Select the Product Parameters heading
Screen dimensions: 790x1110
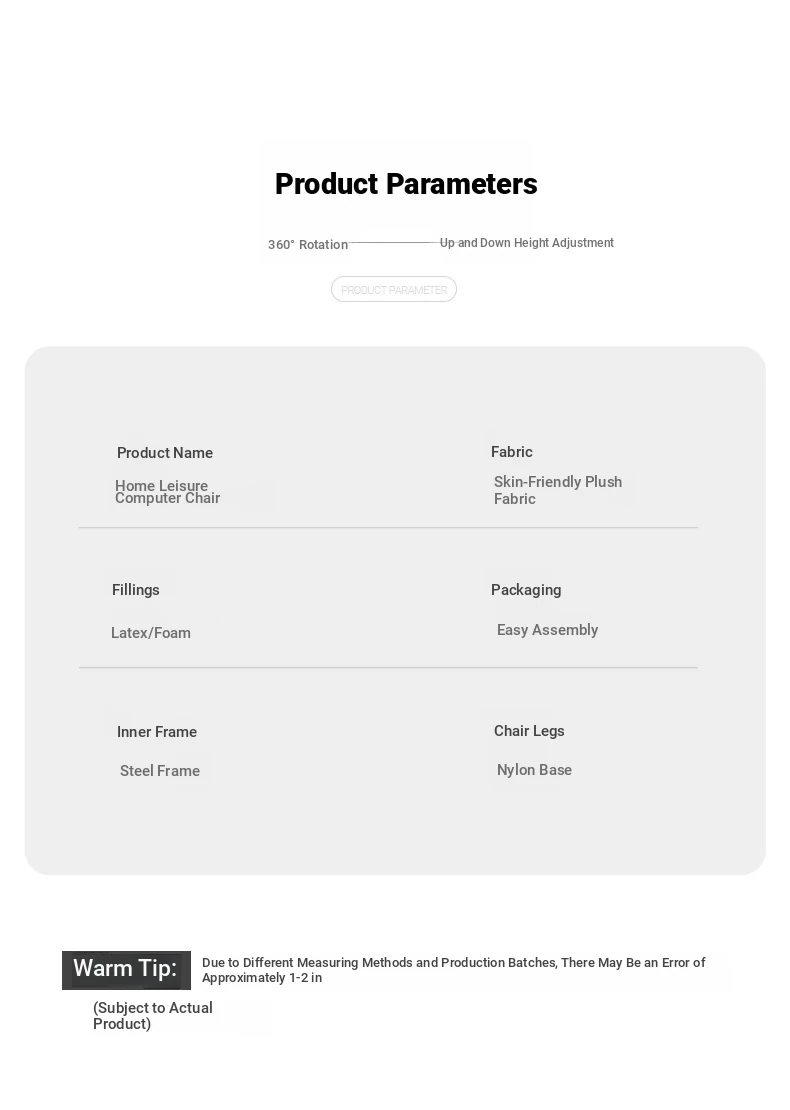coord(406,184)
